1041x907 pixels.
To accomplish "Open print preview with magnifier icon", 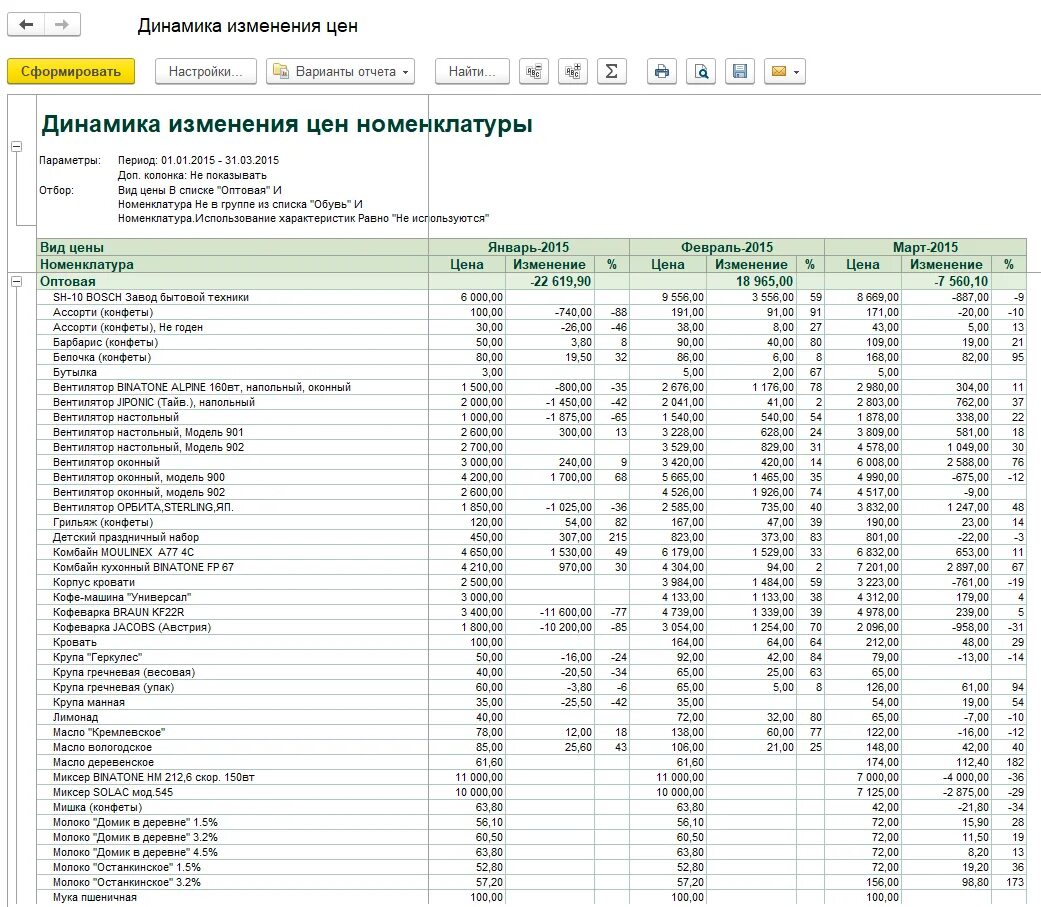I will tap(701, 71).
